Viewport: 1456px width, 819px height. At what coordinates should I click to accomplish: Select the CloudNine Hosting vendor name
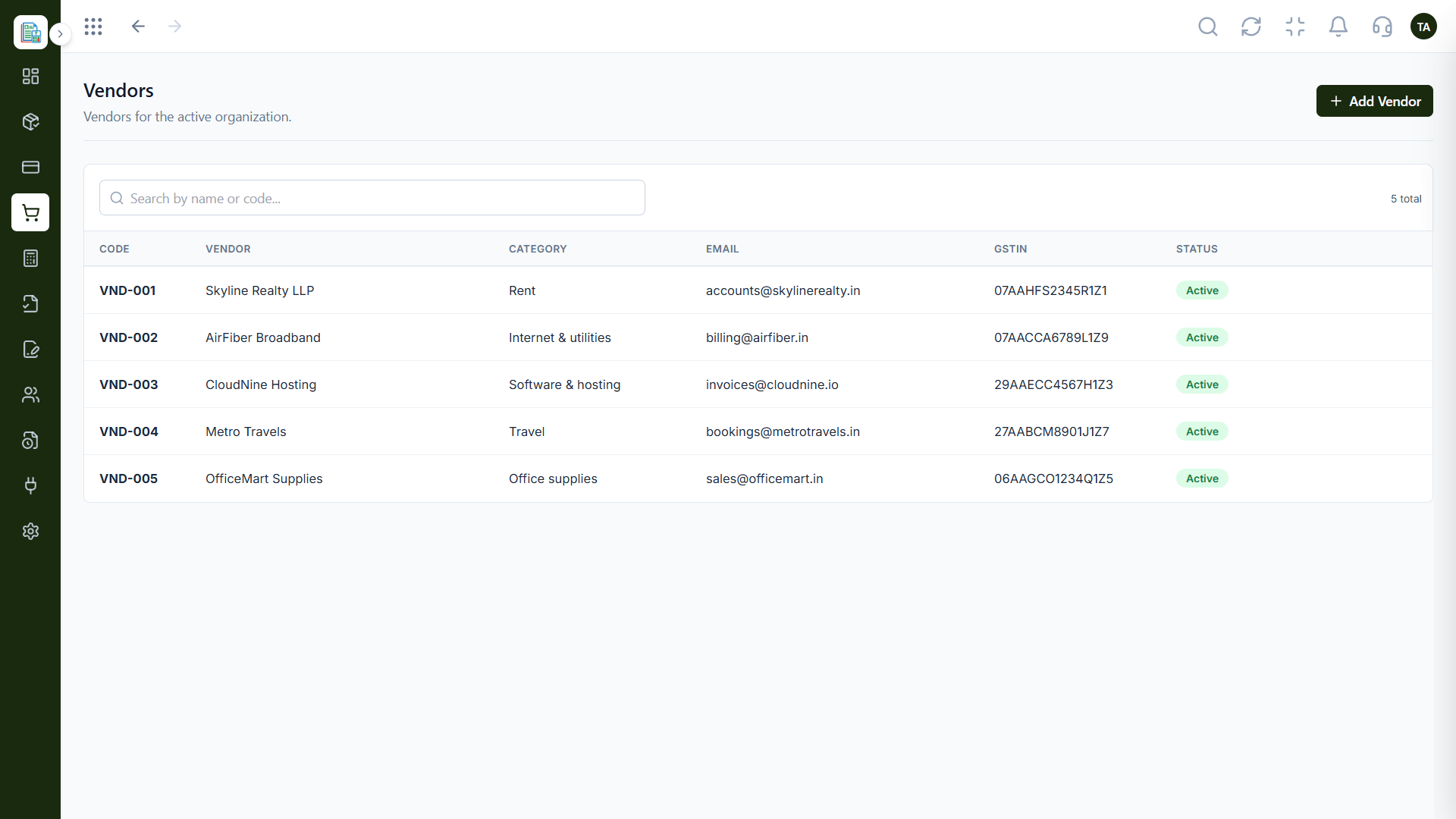(x=261, y=384)
